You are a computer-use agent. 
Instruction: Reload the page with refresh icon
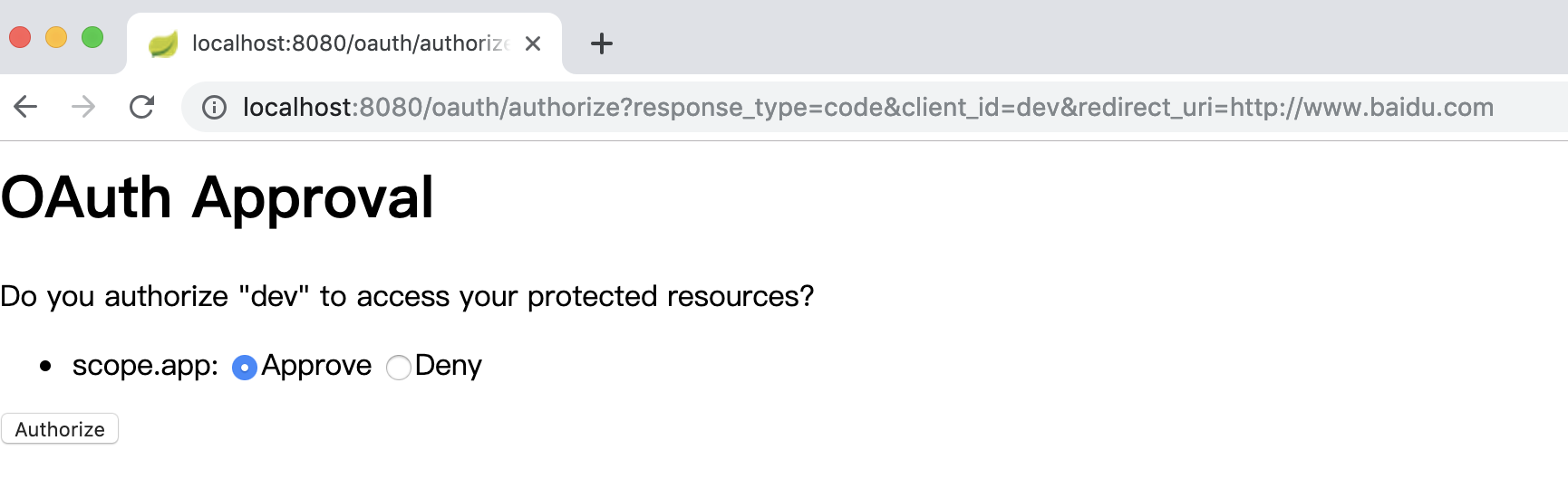coord(141,107)
